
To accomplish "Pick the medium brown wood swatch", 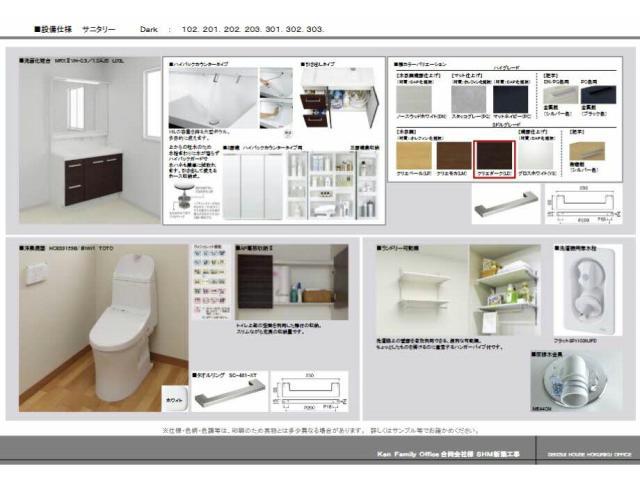I will (x=453, y=156).
